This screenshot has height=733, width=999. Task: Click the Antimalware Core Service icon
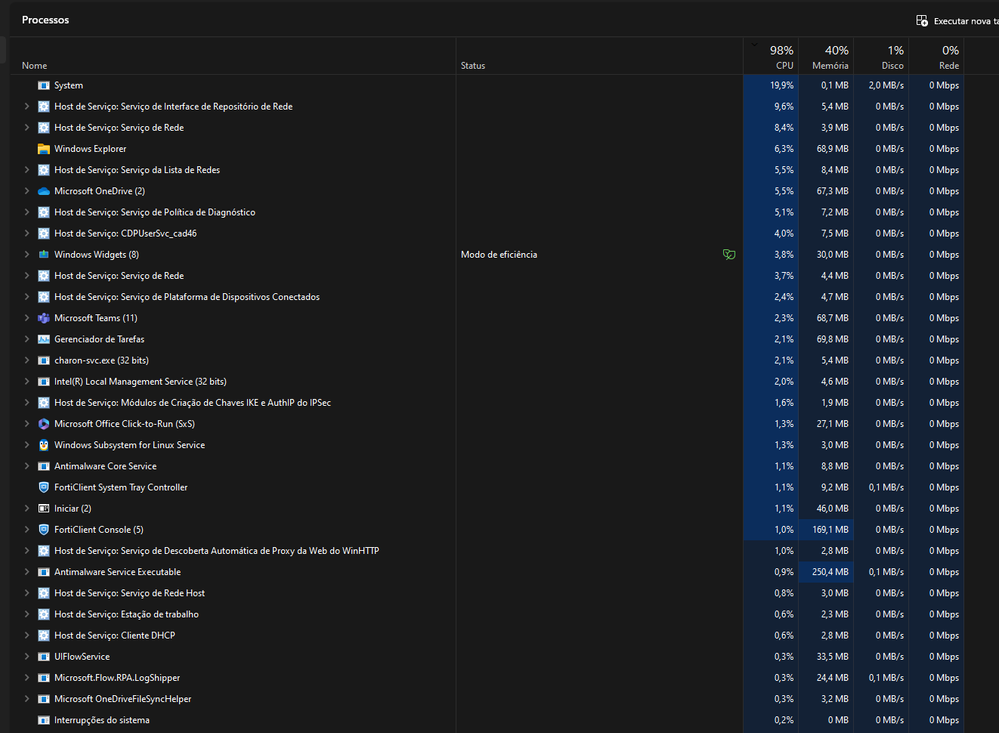43,466
